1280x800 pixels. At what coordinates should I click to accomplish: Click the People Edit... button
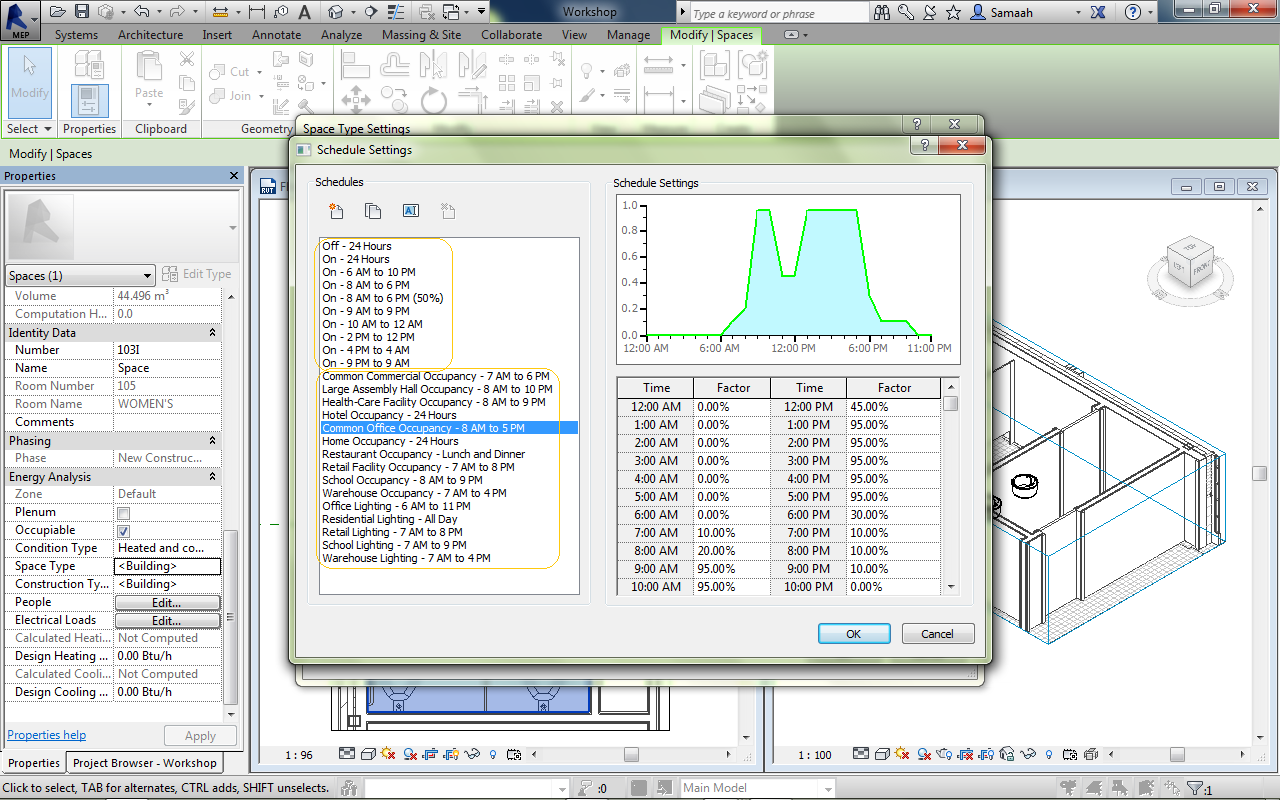(167, 603)
